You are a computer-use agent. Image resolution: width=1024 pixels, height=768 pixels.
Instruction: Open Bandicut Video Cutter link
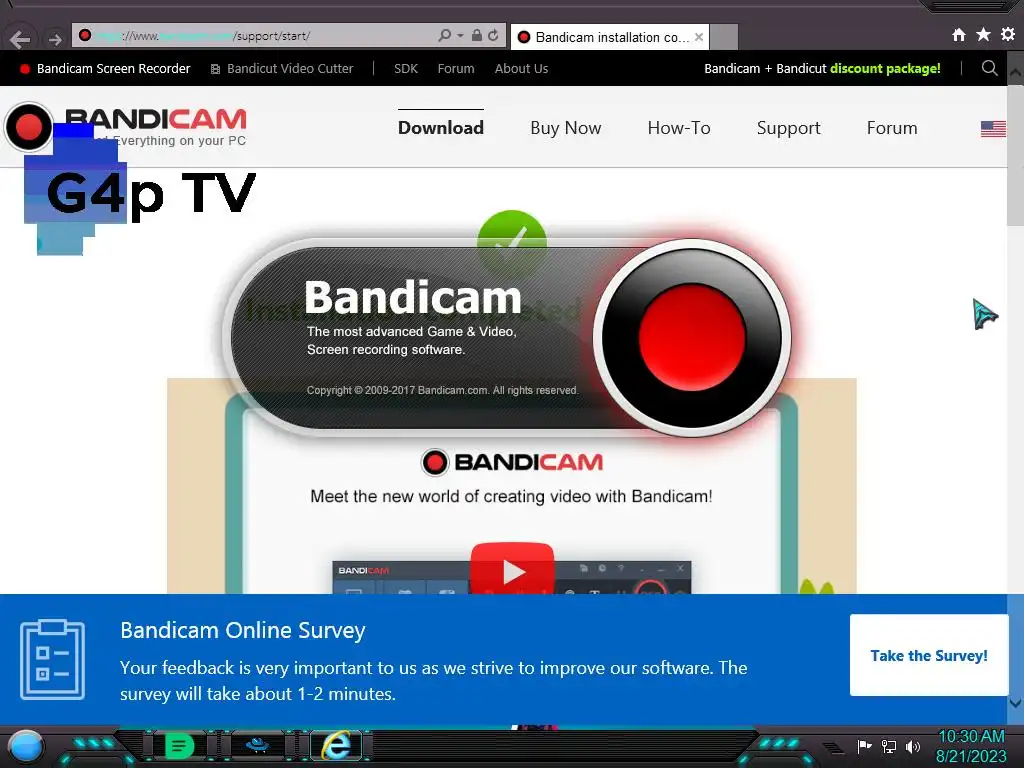pyautogui.click(x=281, y=69)
